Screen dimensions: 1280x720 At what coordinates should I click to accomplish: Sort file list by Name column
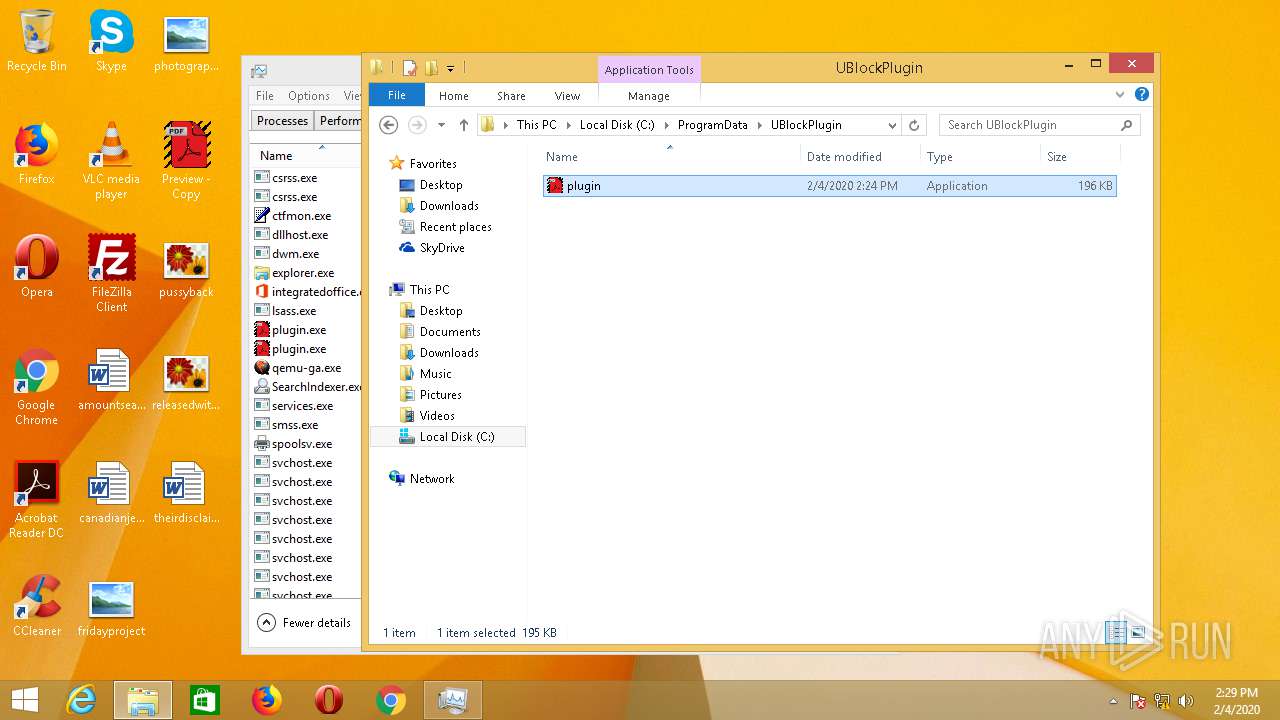coord(670,157)
